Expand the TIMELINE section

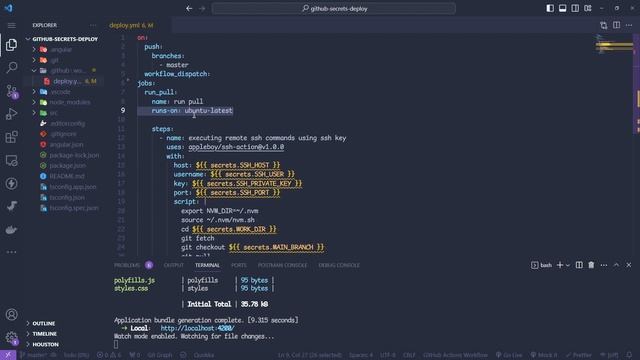[x=44, y=334]
